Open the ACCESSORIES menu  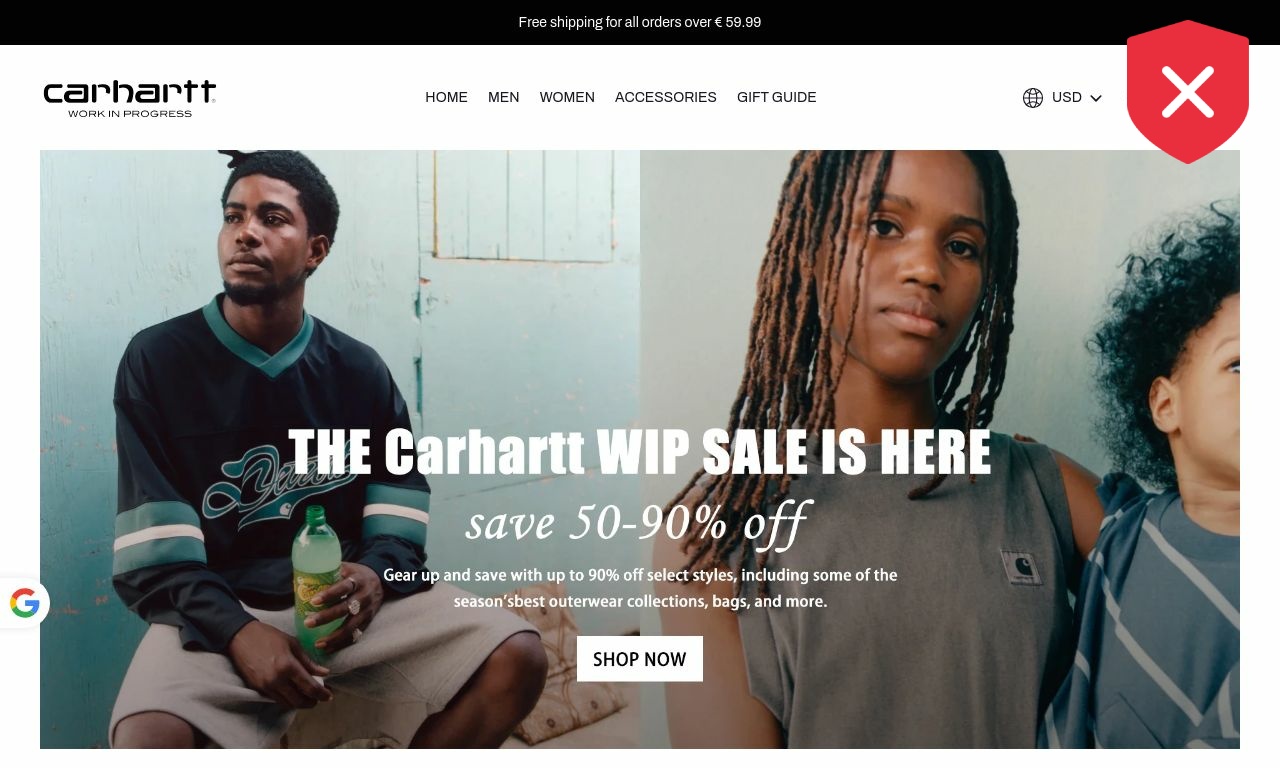pyautogui.click(x=665, y=97)
